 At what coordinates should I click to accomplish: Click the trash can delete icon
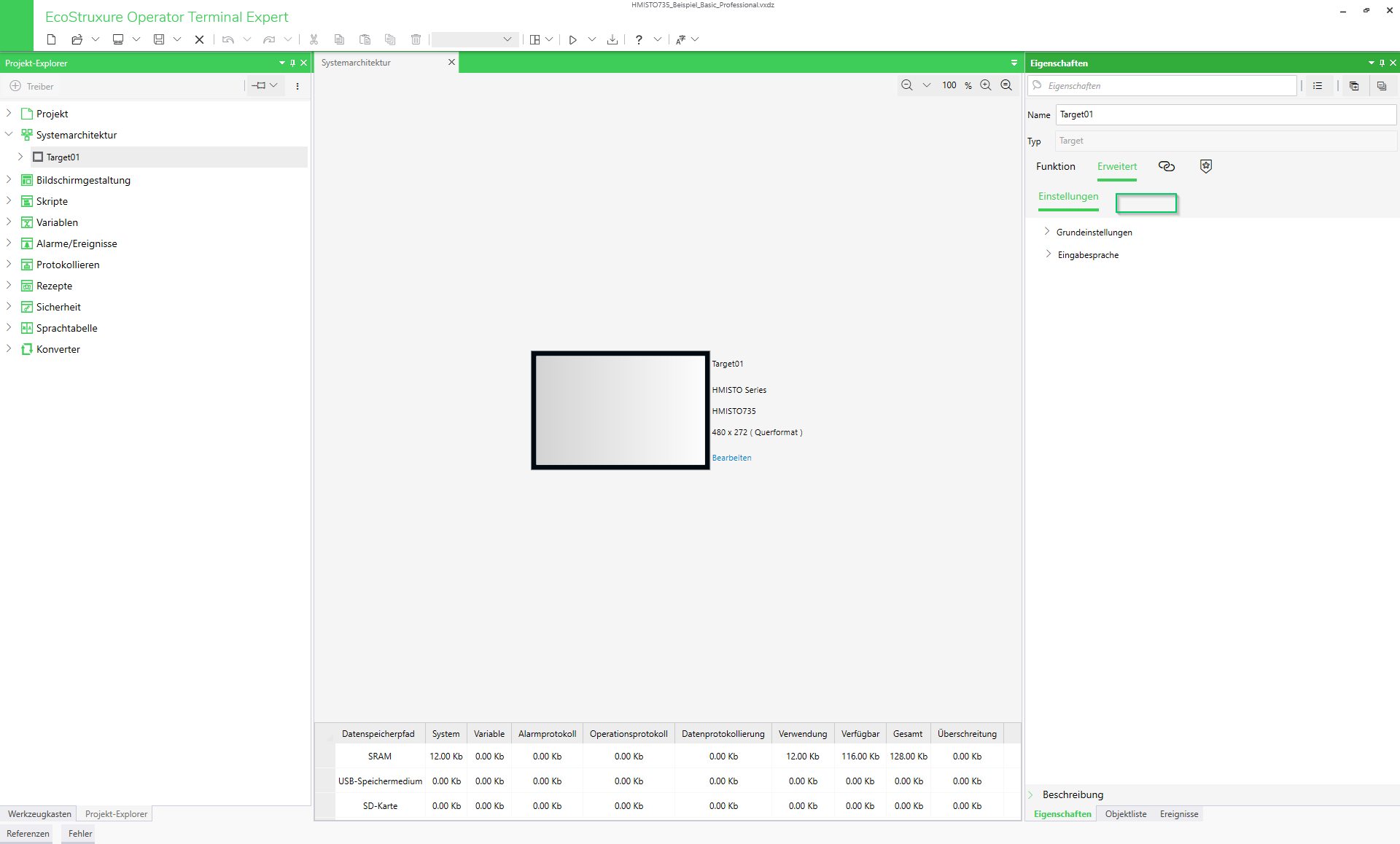pyautogui.click(x=416, y=39)
